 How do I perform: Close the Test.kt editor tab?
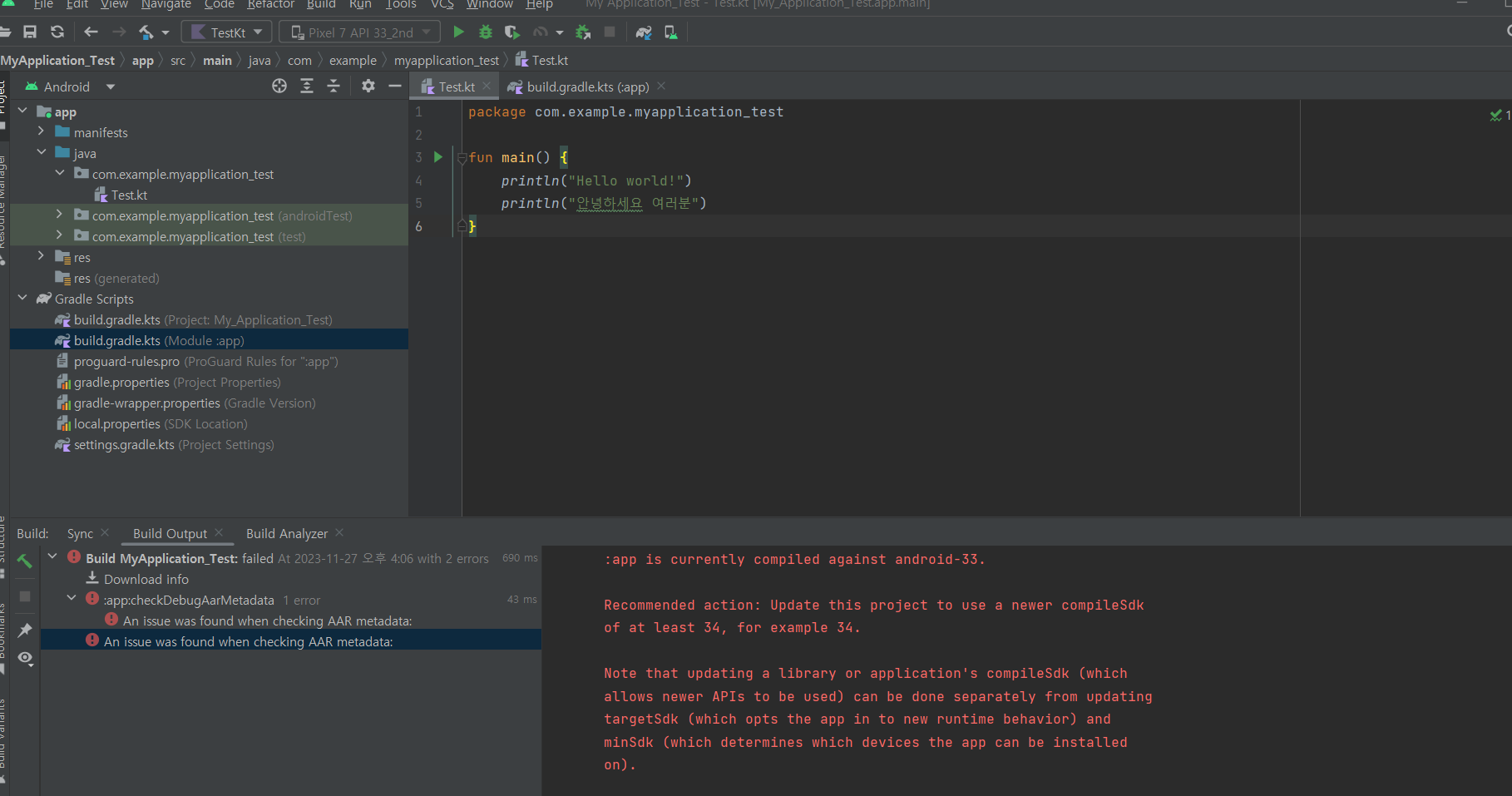[x=487, y=86]
